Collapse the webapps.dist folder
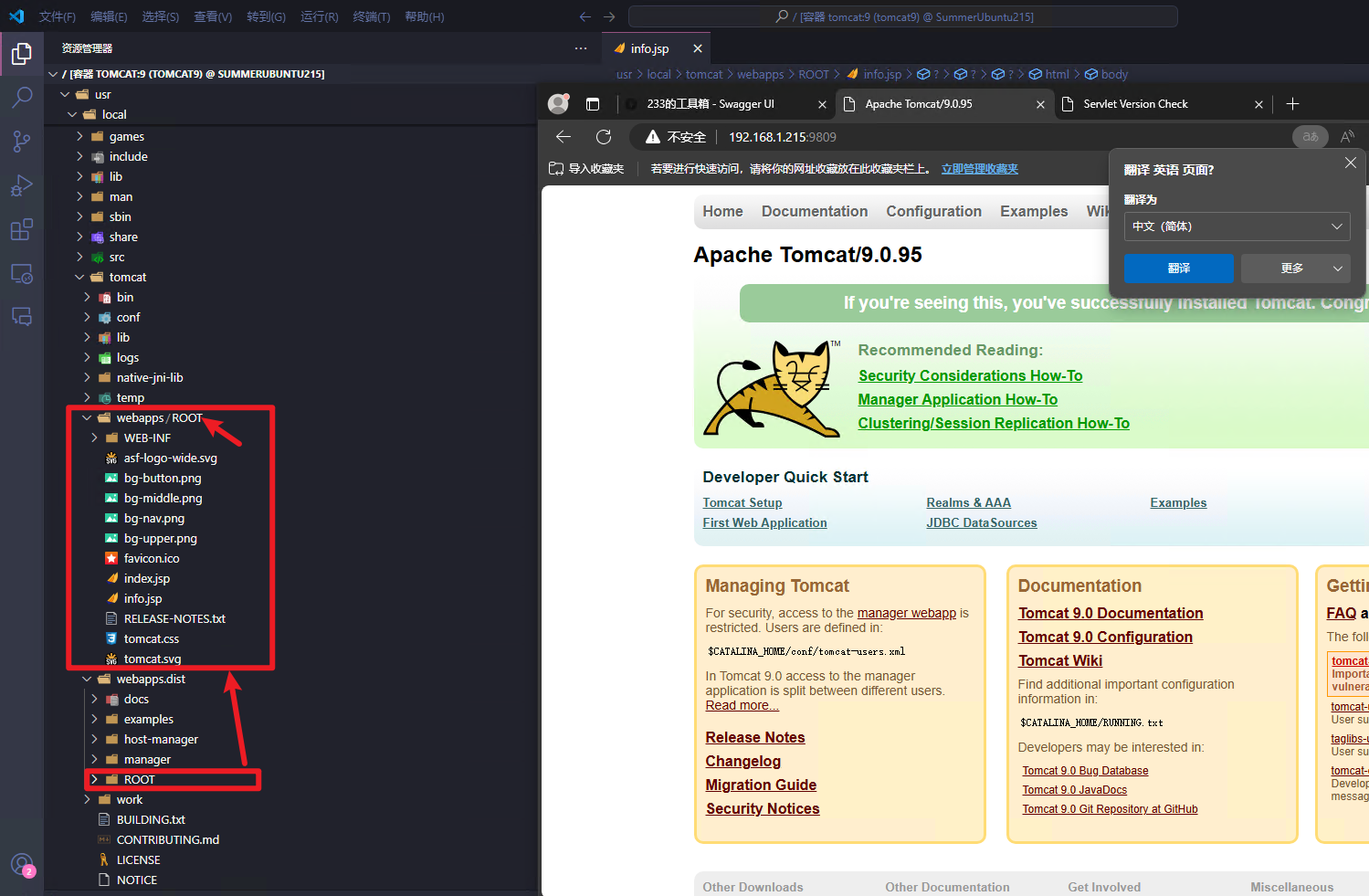 87,679
